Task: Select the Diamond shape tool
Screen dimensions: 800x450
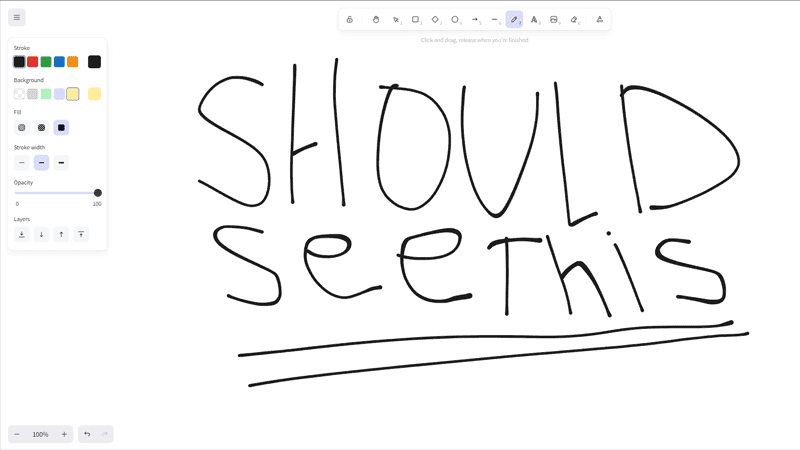Action: coord(435,19)
